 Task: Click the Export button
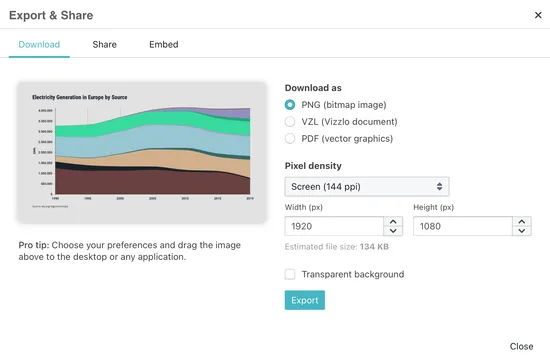304,300
